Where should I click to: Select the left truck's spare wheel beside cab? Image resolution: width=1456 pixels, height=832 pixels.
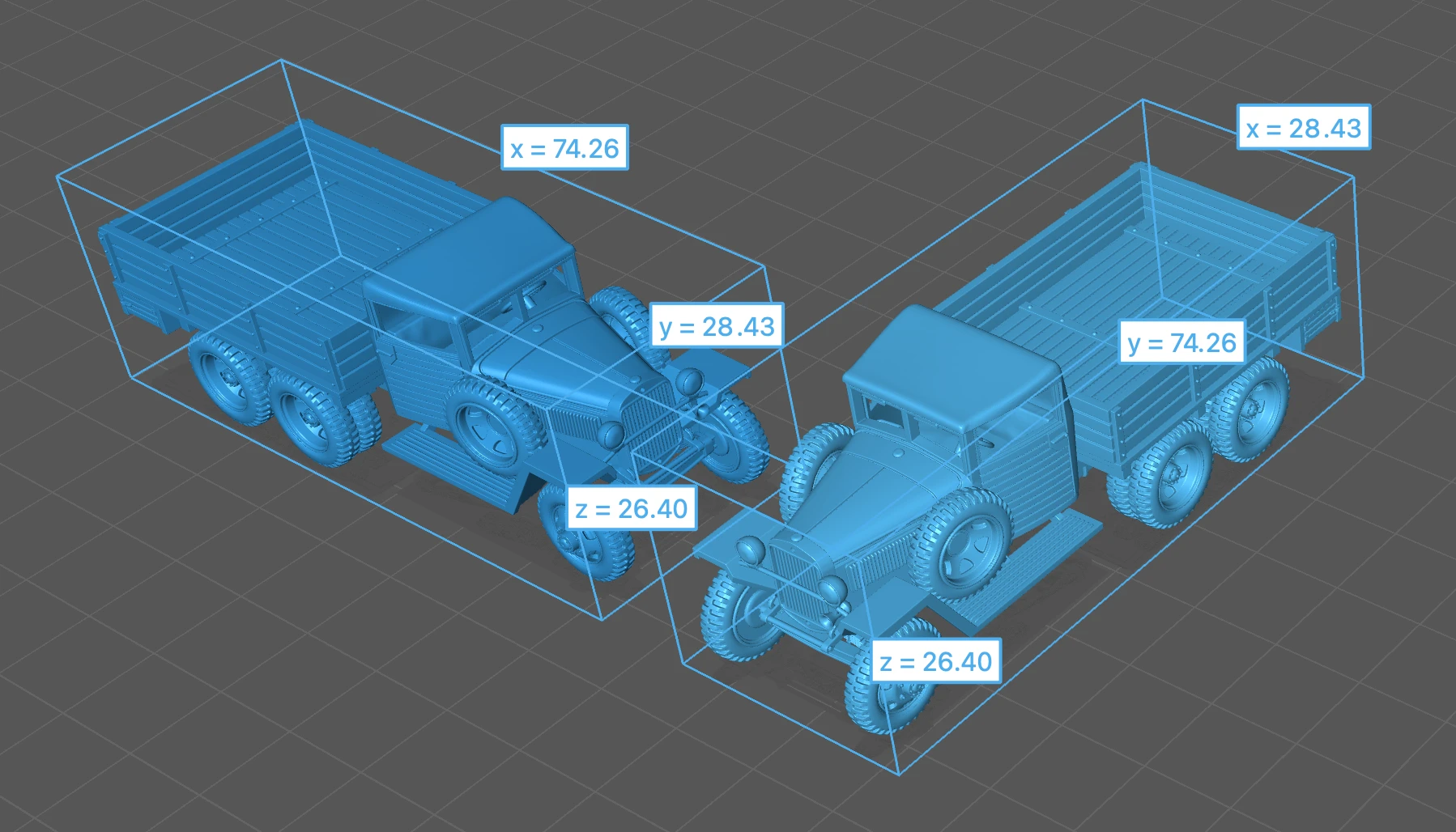490,427
